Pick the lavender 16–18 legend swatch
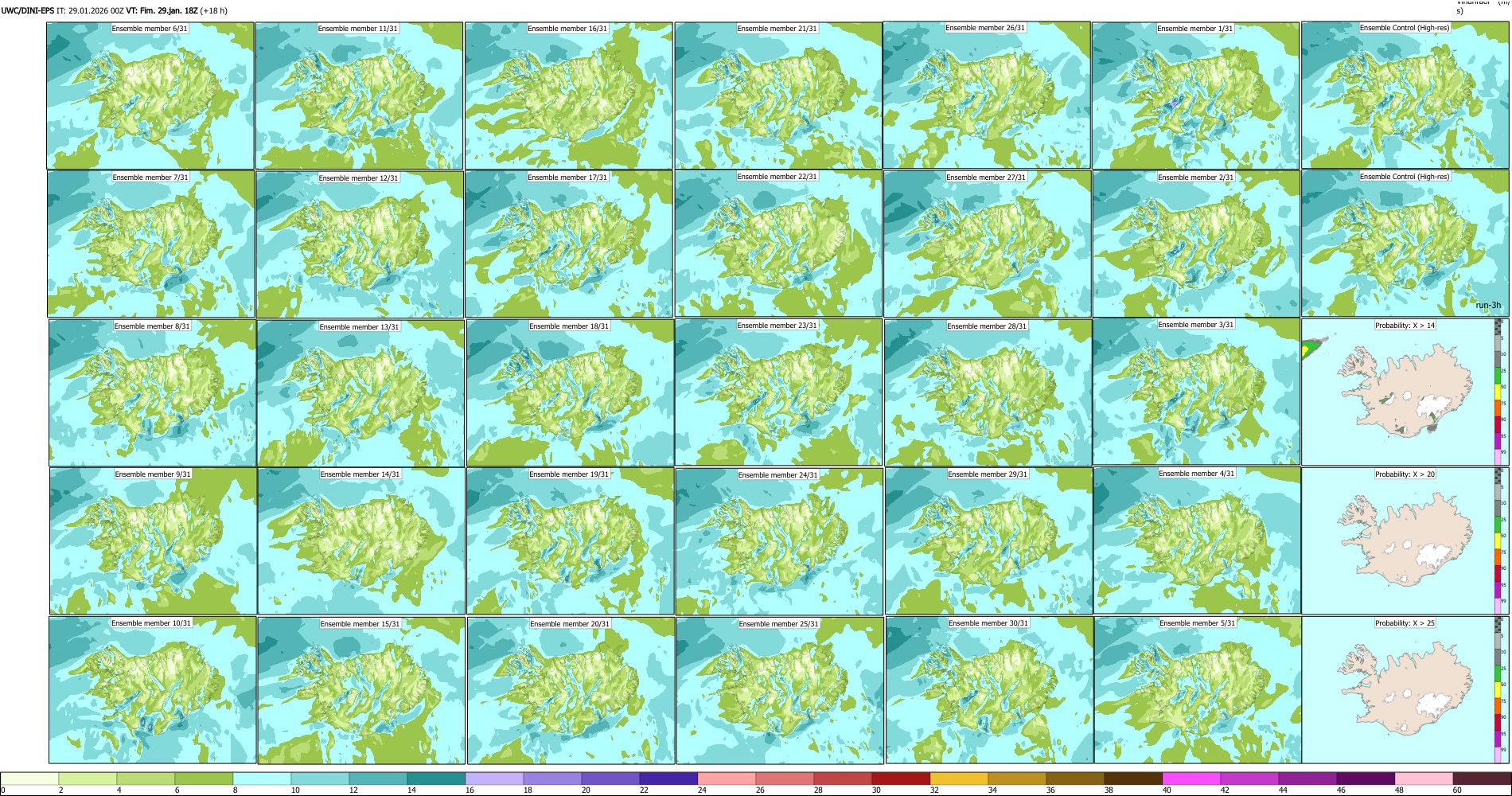This screenshot has height=796, width=1512. (494, 779)
